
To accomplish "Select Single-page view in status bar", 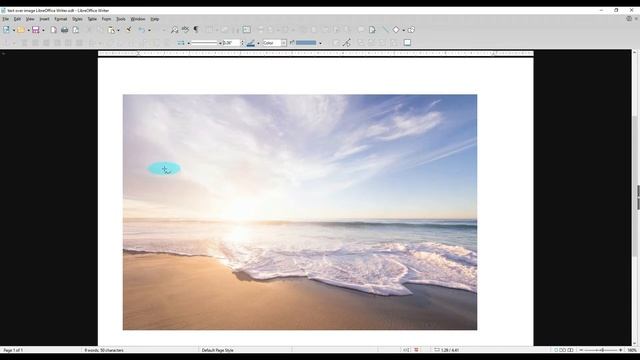I will point(556,350).
